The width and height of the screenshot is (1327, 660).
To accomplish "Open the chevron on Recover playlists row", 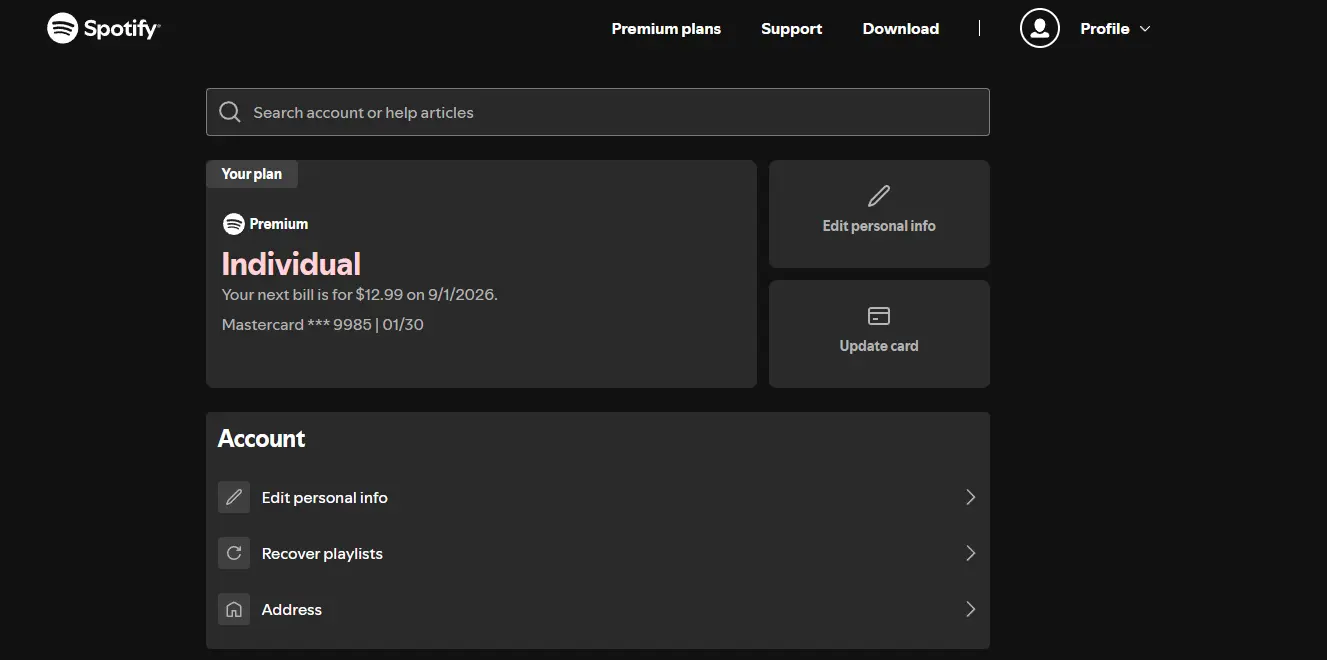I will (x=970, y=553).
